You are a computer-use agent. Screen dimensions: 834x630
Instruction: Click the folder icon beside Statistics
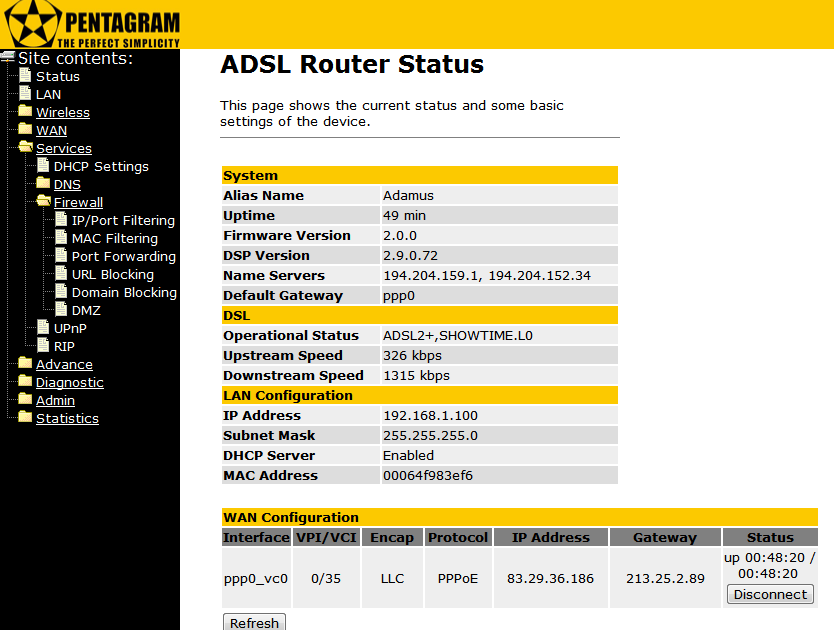click(25, 418)
